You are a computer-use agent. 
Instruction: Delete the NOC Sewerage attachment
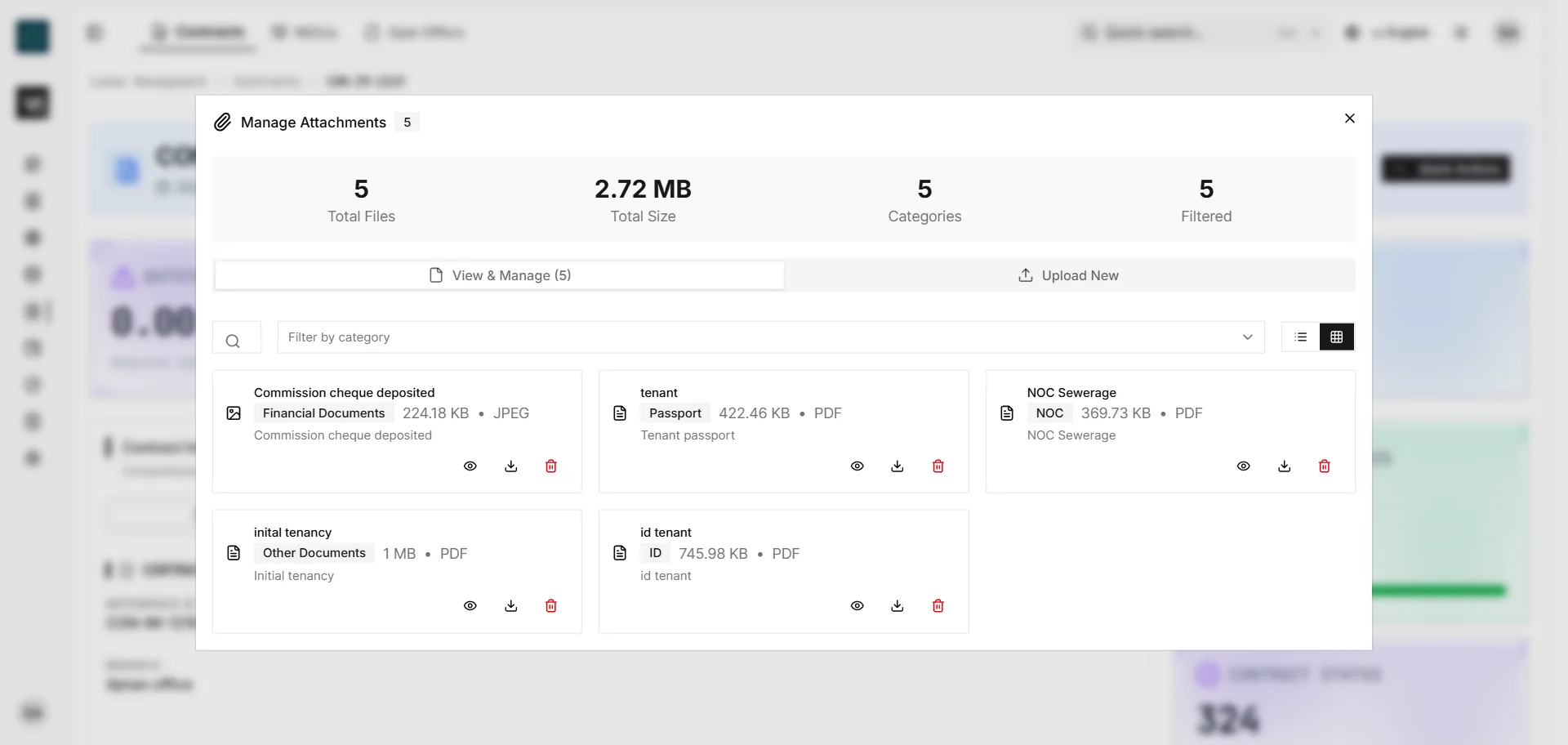coord(1324,466)
